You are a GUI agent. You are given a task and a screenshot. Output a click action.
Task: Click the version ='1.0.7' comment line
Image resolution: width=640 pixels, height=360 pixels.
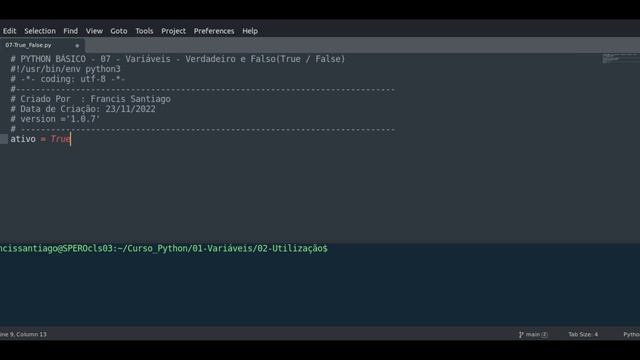55,119
